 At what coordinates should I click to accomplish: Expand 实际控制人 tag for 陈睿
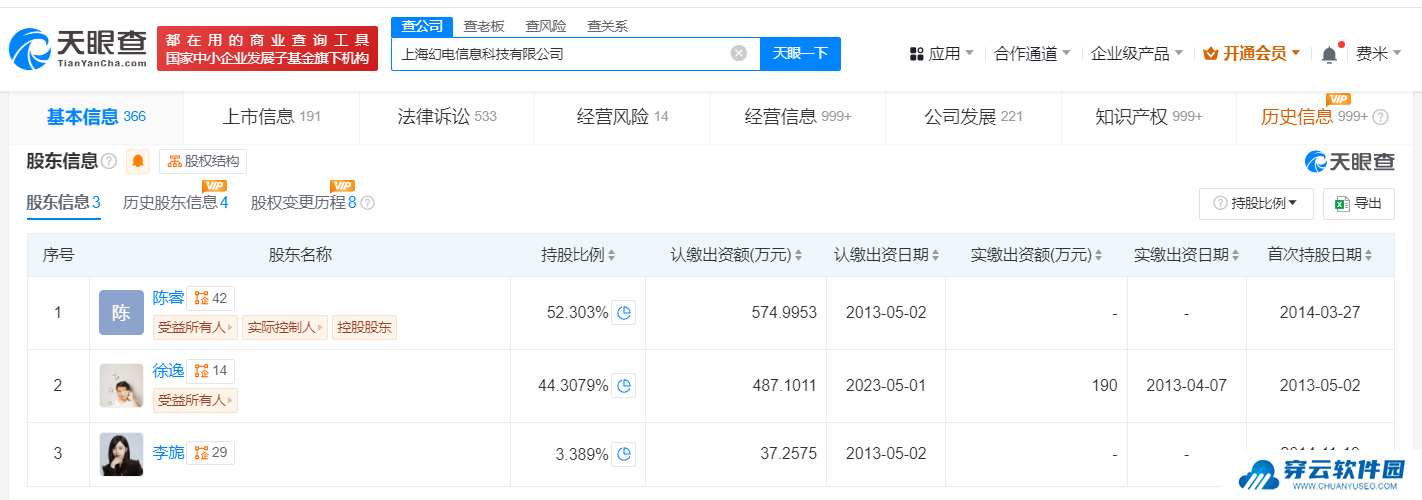(285, 327)
